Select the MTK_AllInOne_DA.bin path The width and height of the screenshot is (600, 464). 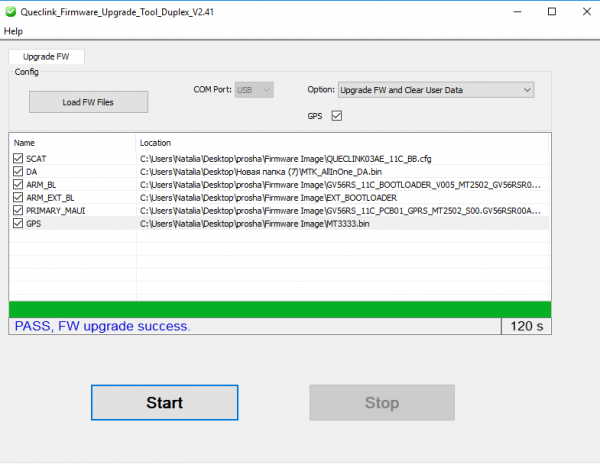(x=261, y=172)
